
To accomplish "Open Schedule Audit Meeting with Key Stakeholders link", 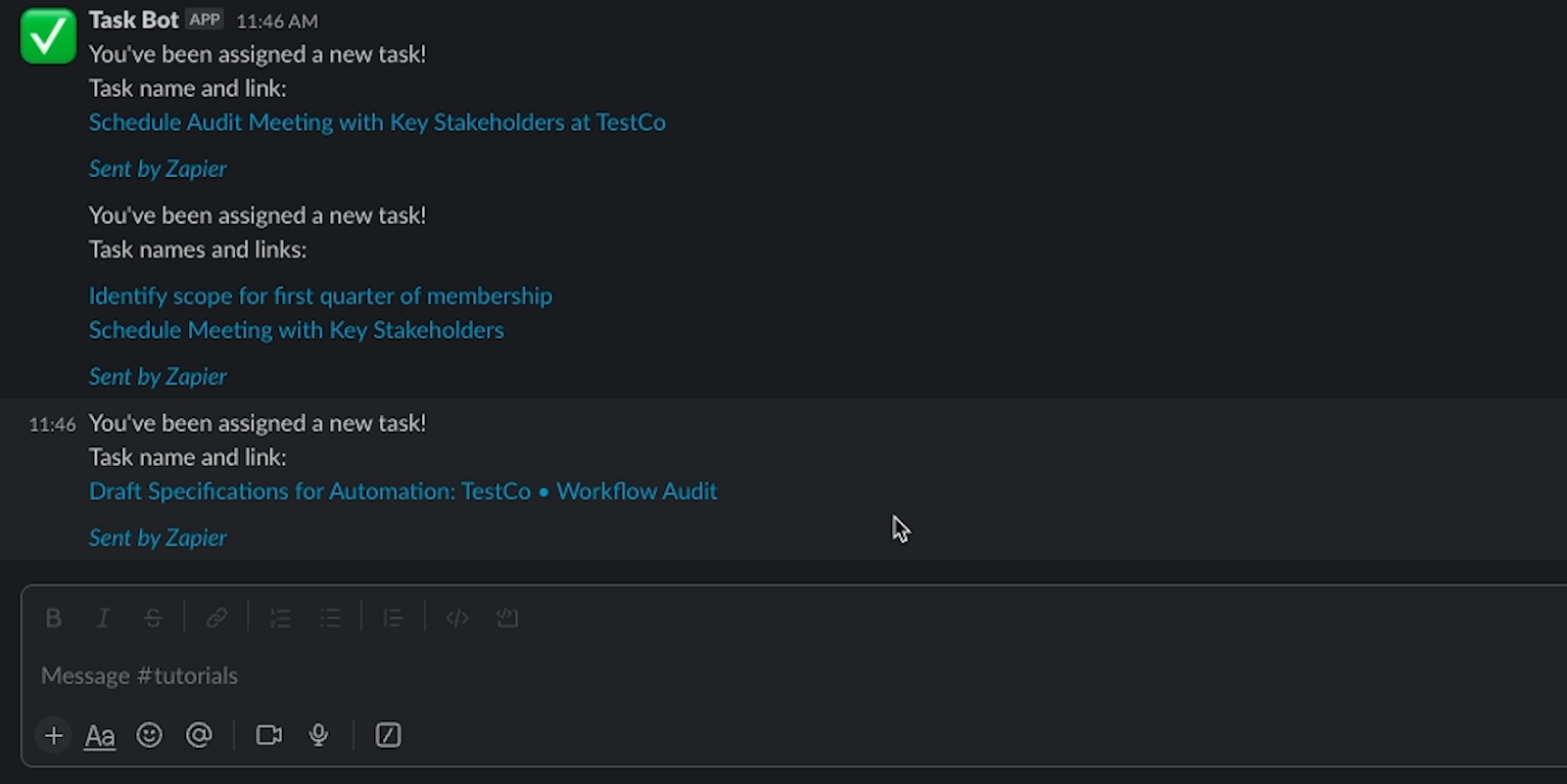I will [377, 122].
